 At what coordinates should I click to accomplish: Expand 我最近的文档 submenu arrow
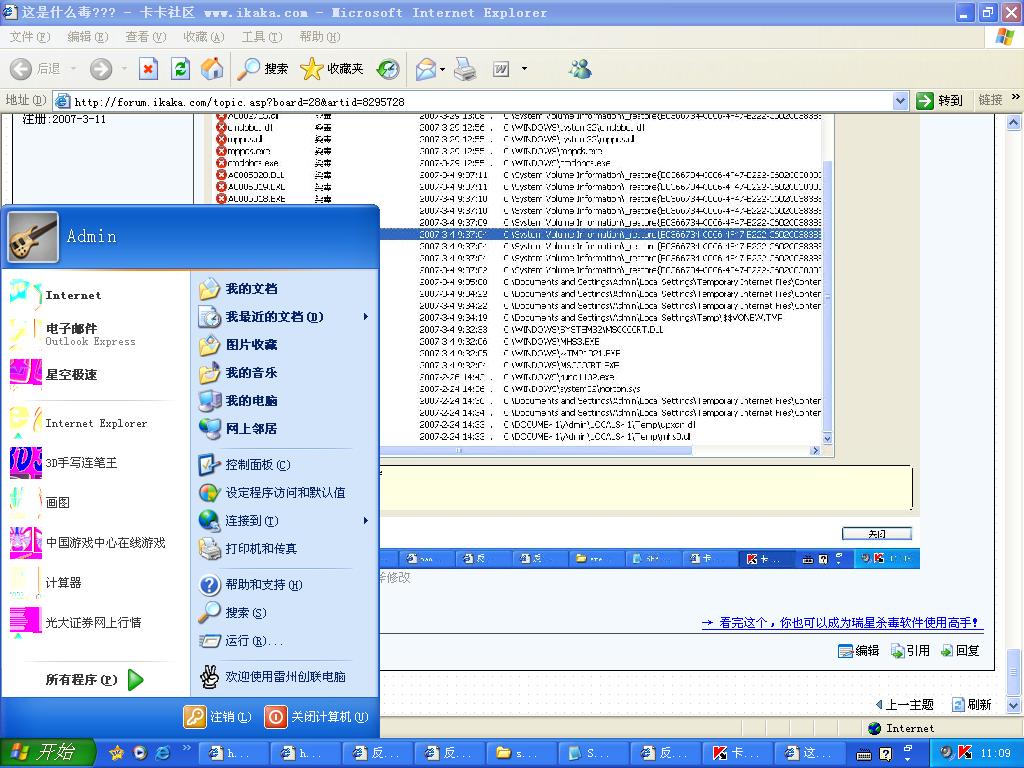click(x=365, y=317)
